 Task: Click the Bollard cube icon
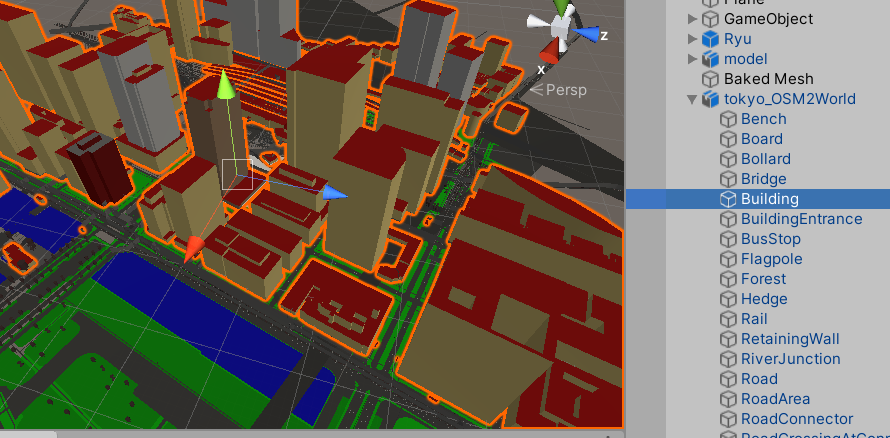[x=728, y=159]
